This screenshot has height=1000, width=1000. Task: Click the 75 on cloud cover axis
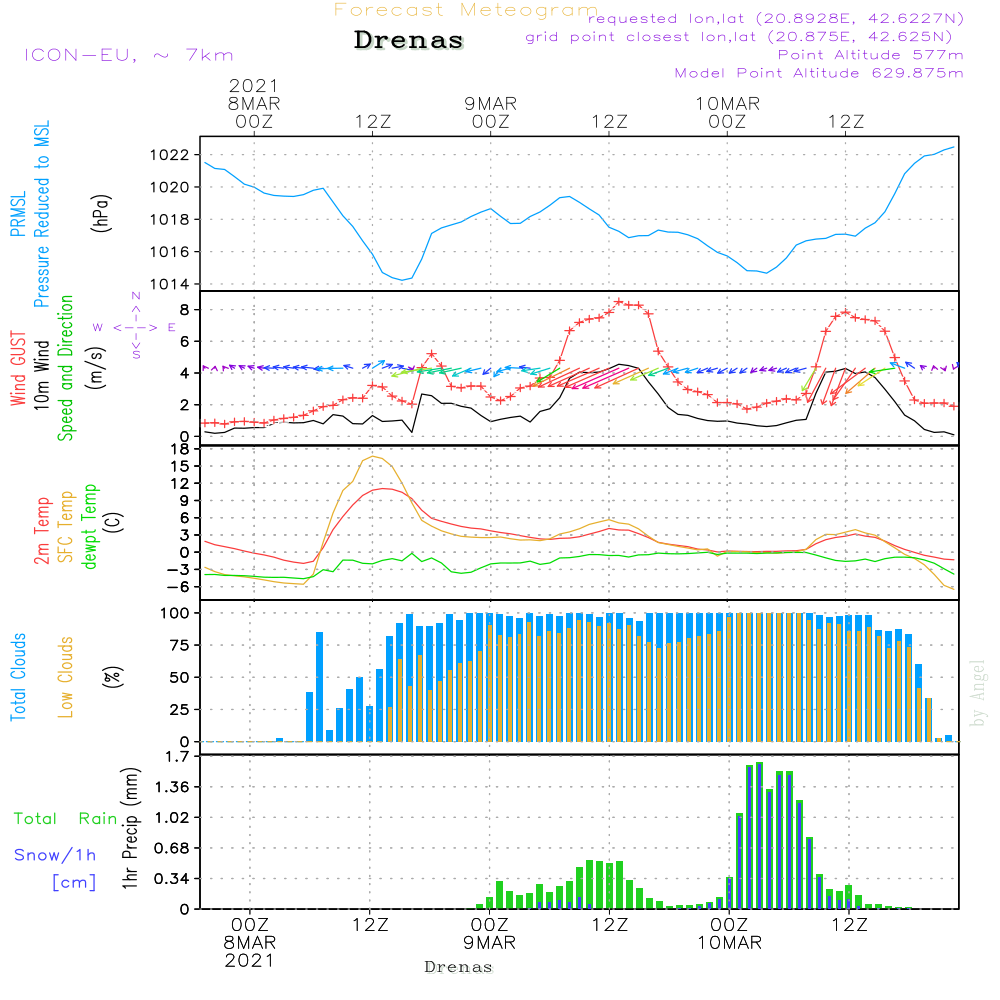180,645
